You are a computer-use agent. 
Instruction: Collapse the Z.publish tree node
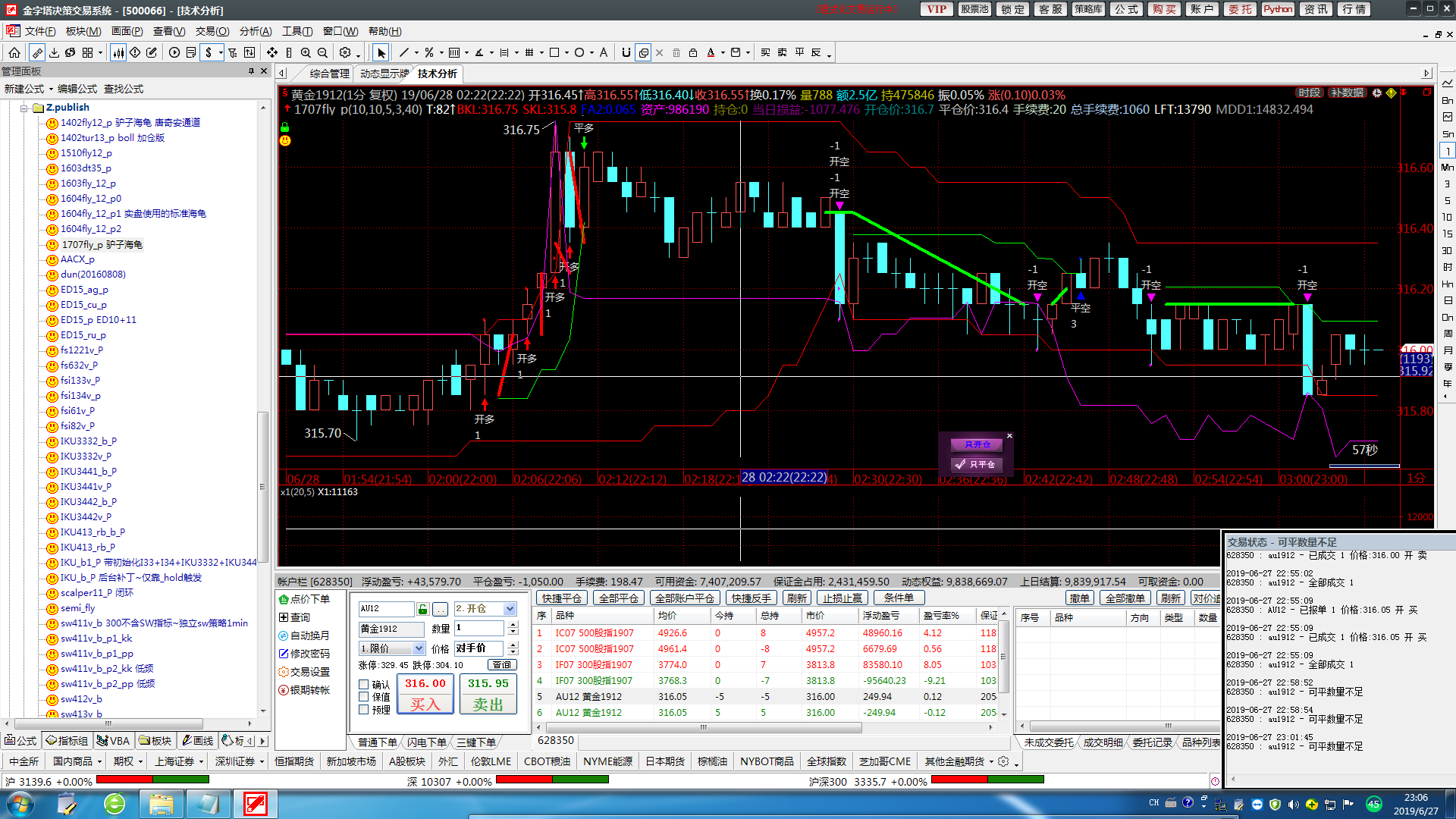tap(24, 108)
